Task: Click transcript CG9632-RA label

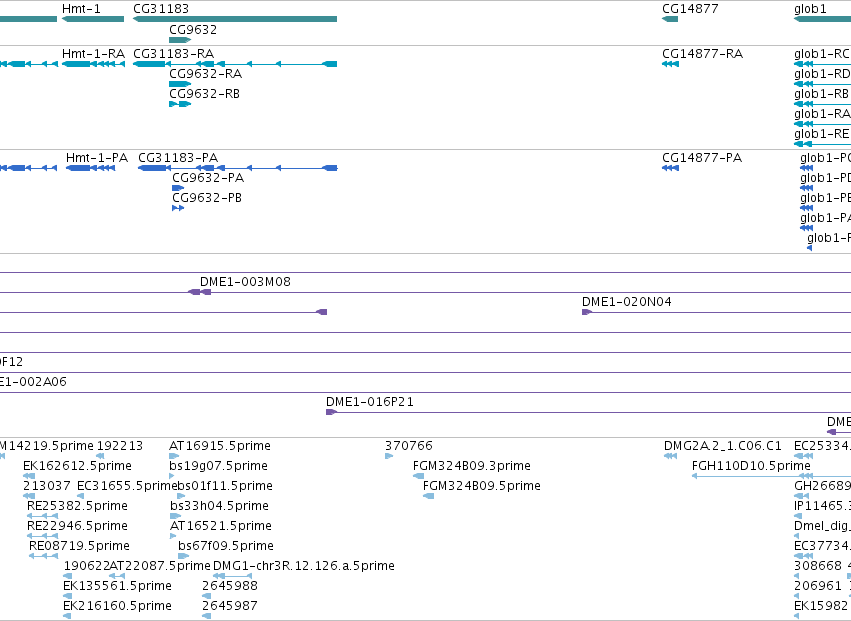Action: [x=206, y=74]
